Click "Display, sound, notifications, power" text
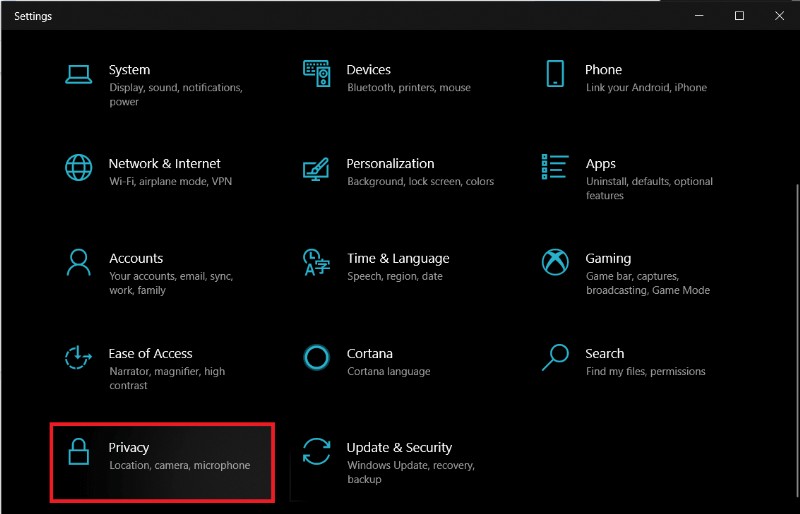The height and width of the screenshot is (514, 800). (x=176, y=95)
